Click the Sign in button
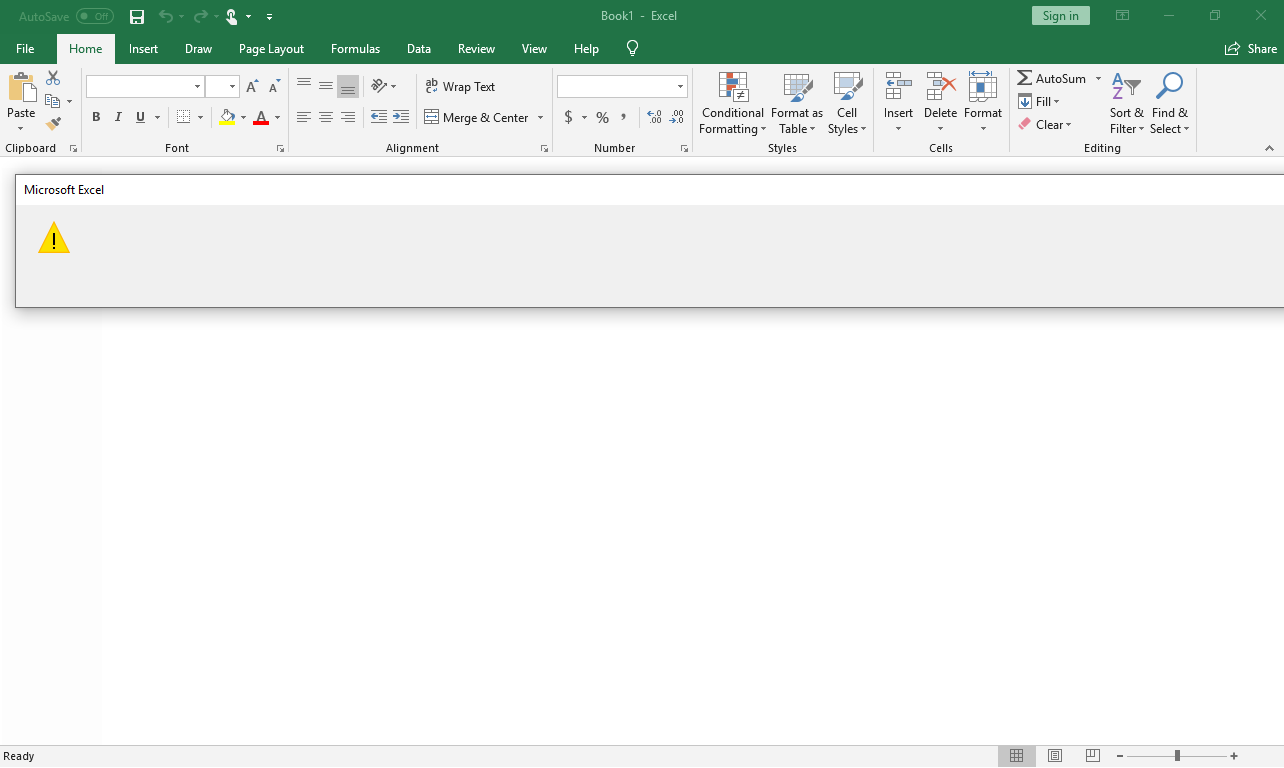1284x768 pixels. point(1060,16)
